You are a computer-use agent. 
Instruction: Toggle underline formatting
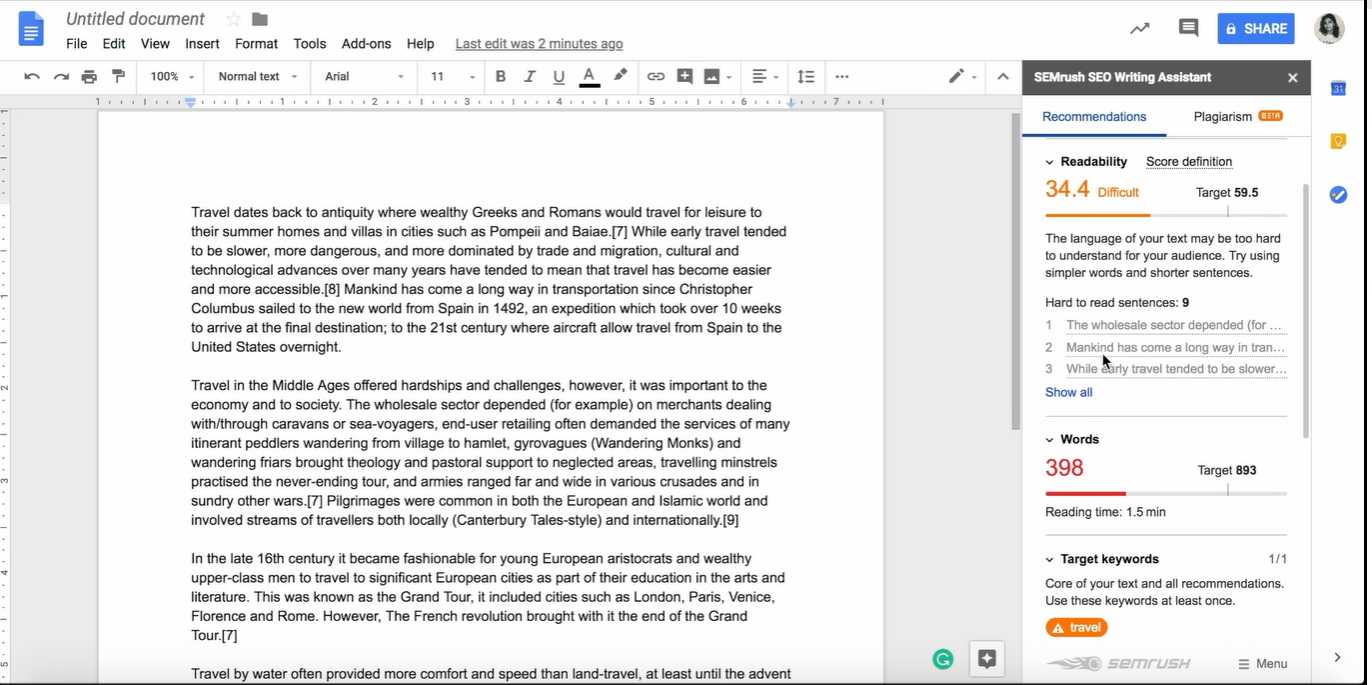point(558,77)
